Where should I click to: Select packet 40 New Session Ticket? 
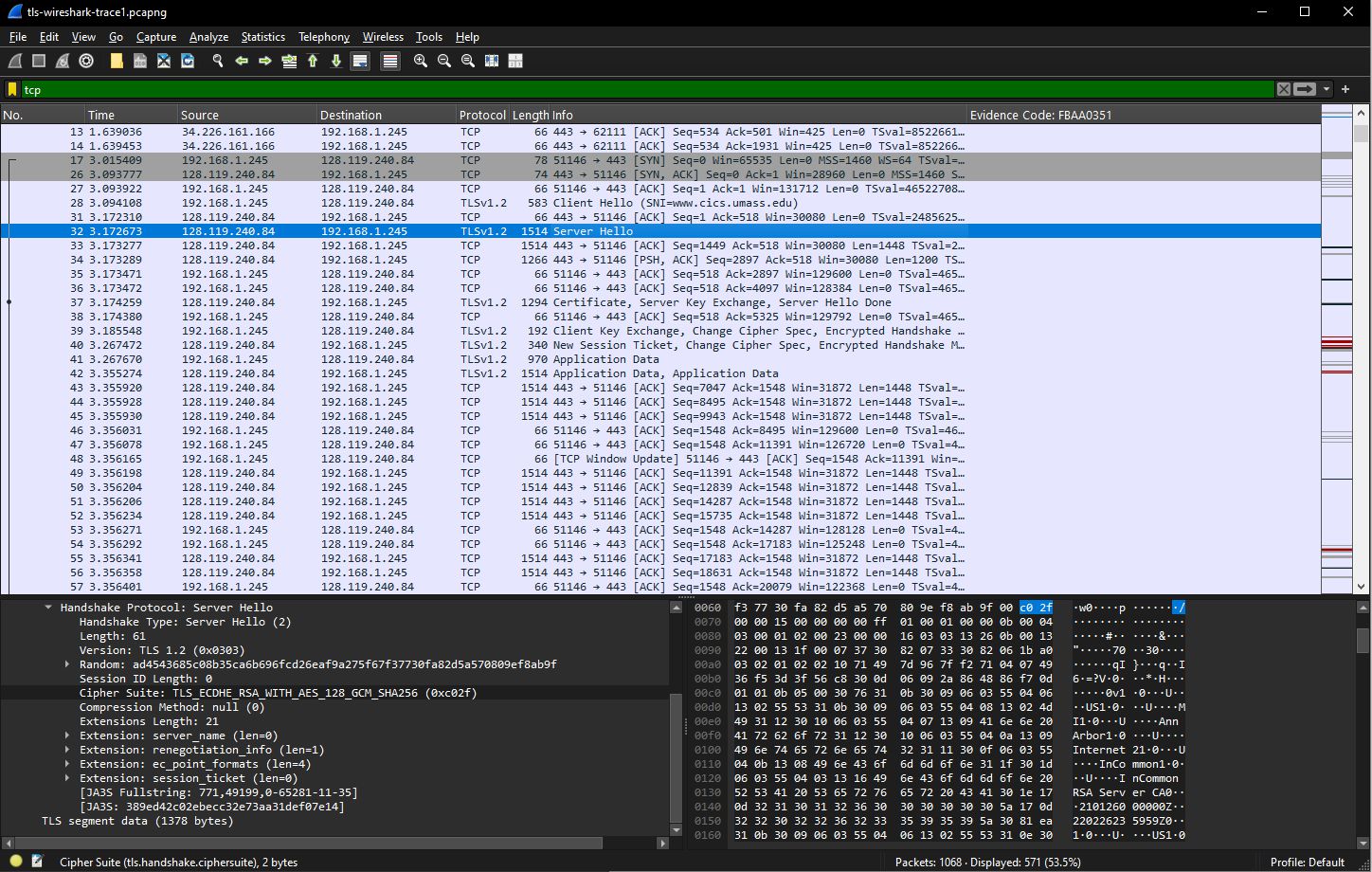coord(660,345)
